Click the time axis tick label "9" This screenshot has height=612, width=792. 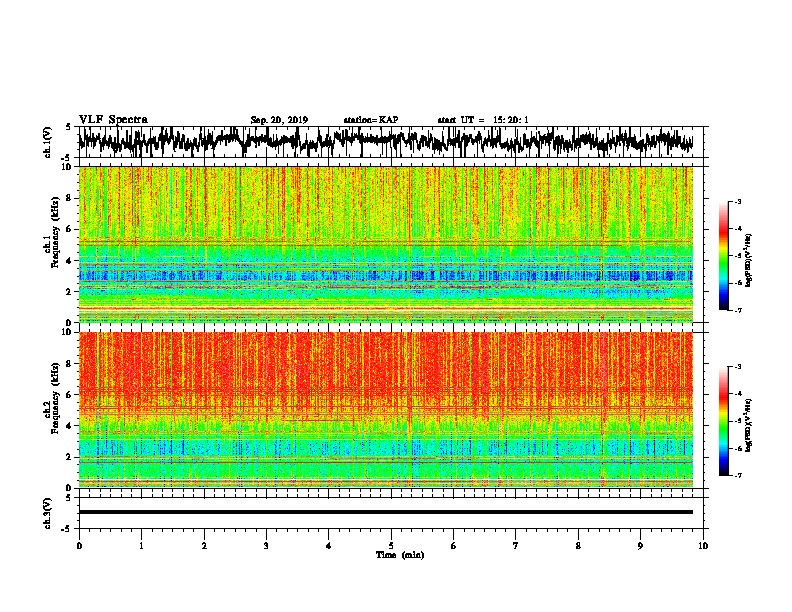pos(640,546)
